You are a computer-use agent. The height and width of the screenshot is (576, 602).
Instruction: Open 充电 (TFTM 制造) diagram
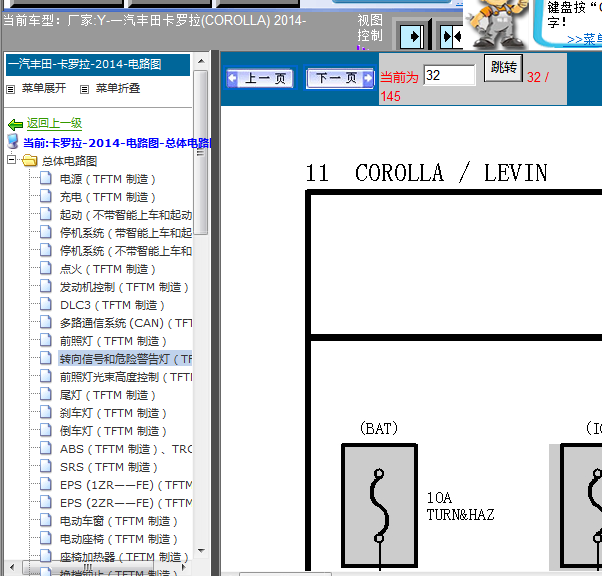pyautogui.click(x=108, y=197)
